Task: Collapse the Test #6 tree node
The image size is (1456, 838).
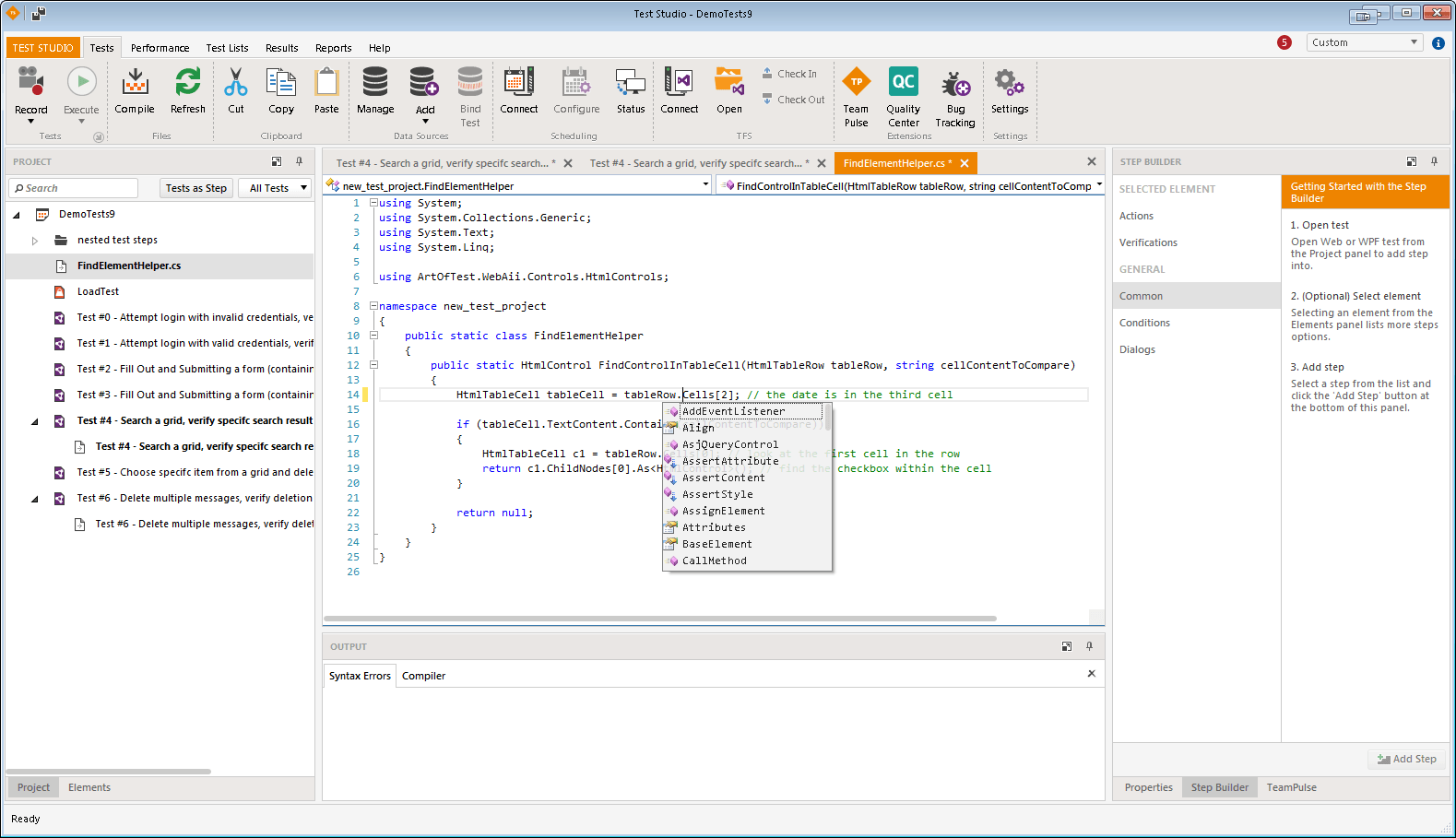Action: 35,499
